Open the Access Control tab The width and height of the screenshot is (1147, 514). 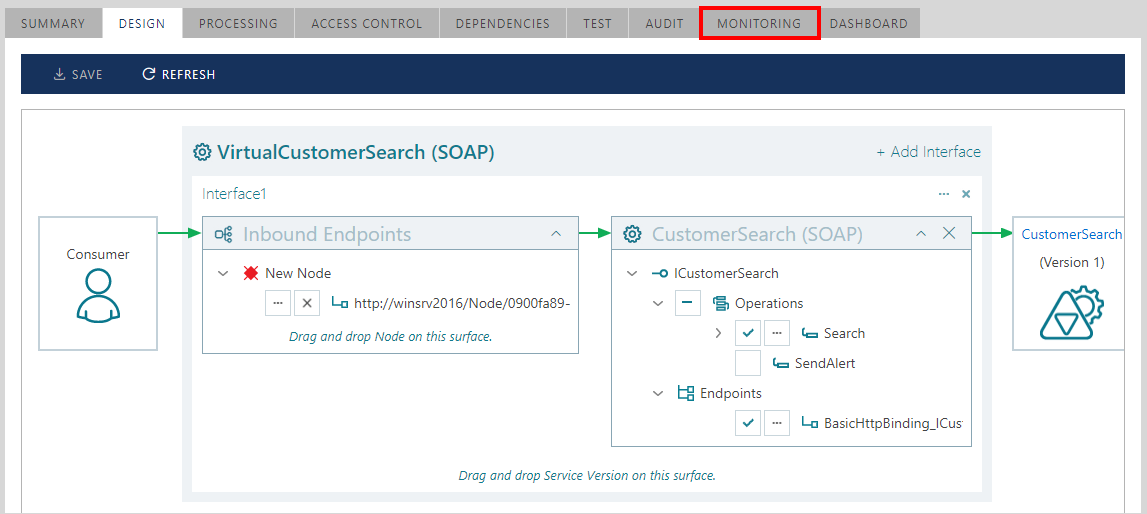pyautogui.click(x=366, y=23)
